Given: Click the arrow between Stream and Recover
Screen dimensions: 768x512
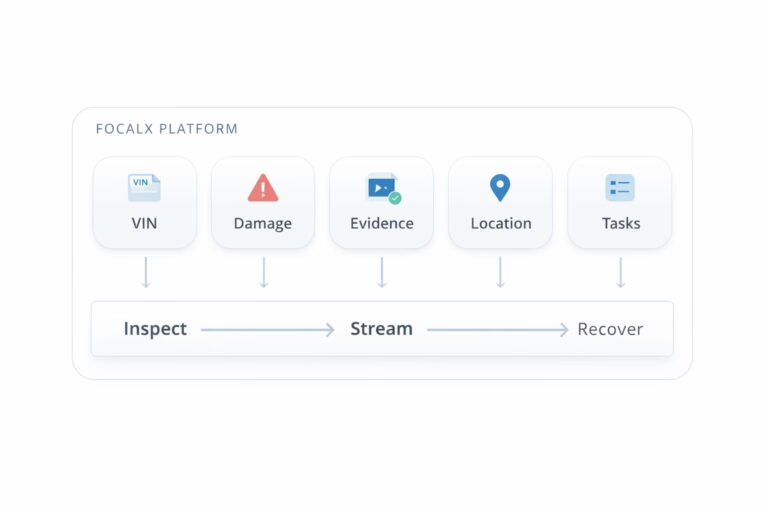Looking at the screenshot, I should tap(497, 329).
